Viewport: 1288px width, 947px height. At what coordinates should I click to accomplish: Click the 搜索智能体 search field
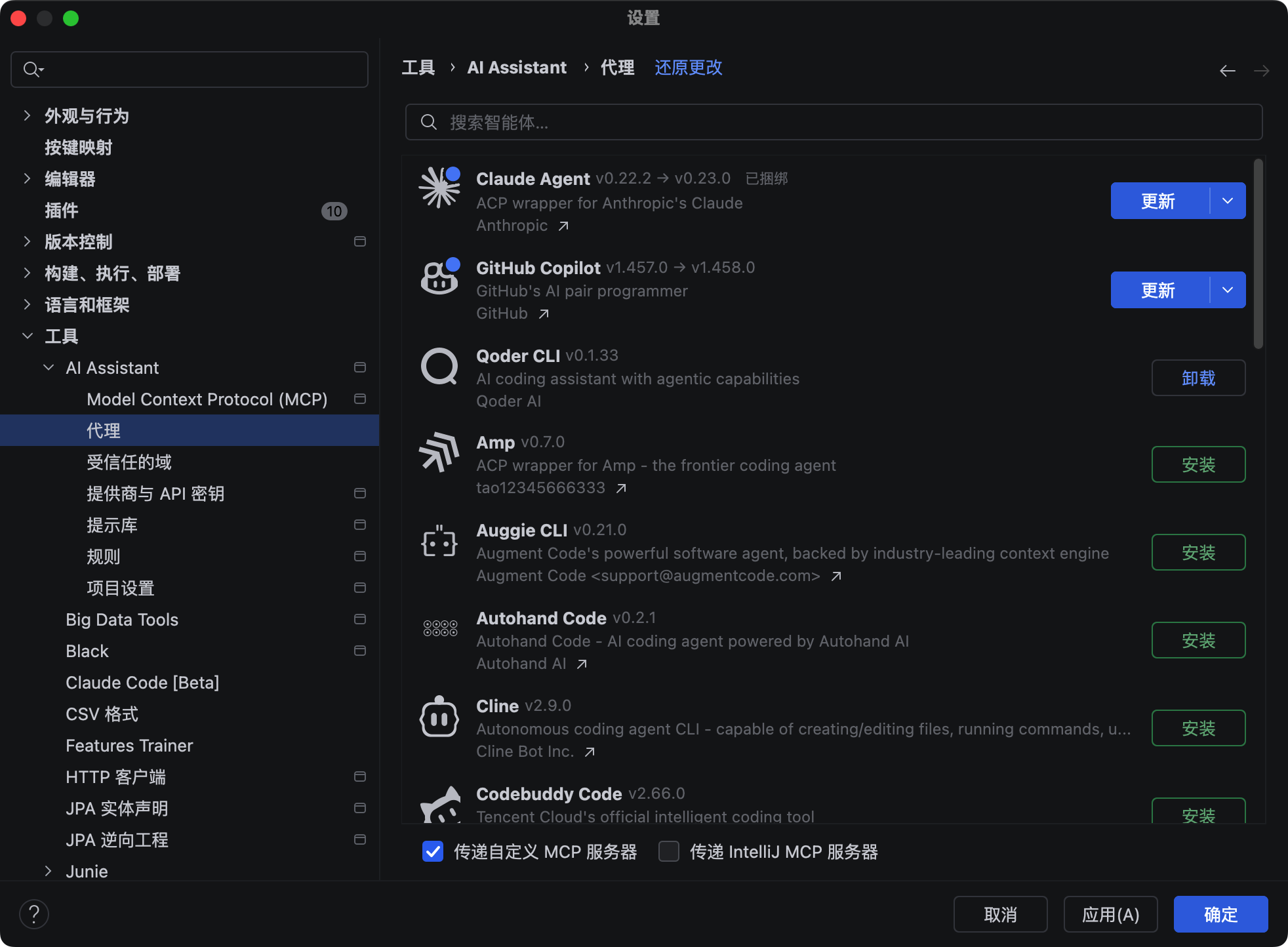pos(833,123)
